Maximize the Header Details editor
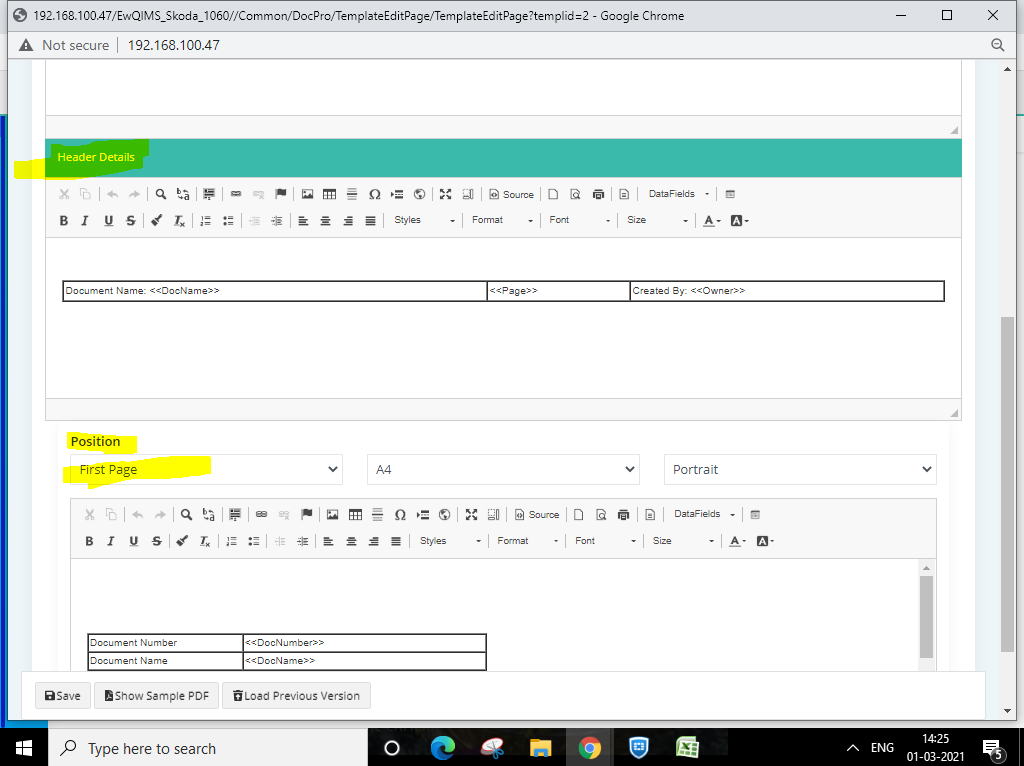Viewport: 1024px width, 766px height. click(x=445, y=194)
